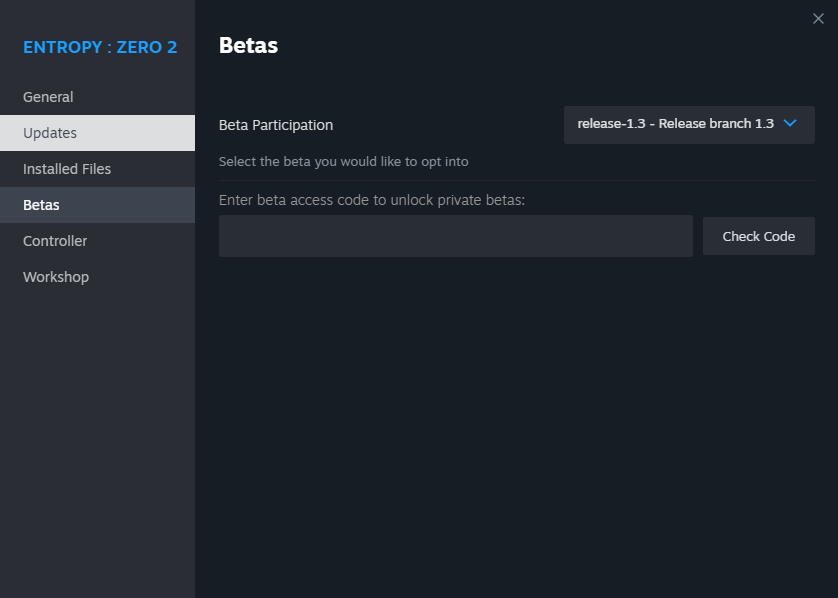Go to the Controller settings tab
Screen dimensions: 838x598
(x=55, y=241)
